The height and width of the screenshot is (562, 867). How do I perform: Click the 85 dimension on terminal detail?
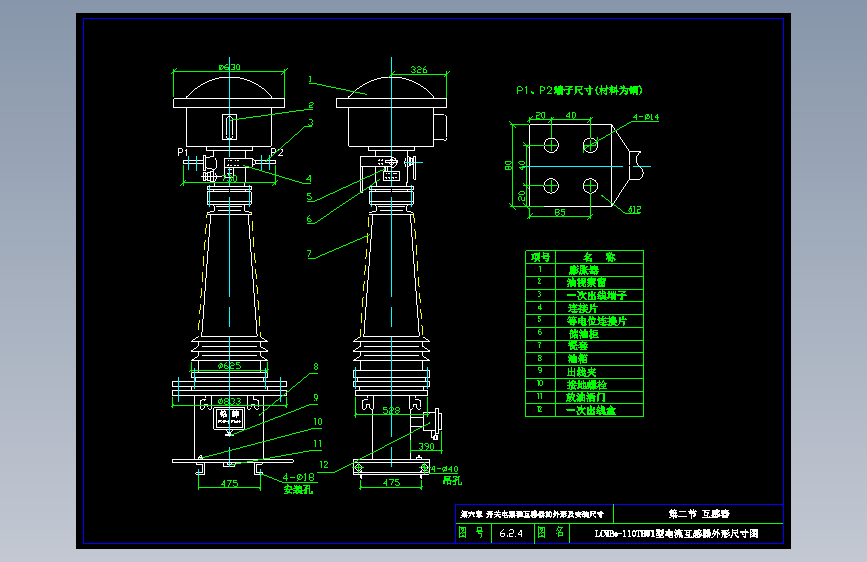click(560, 212)
